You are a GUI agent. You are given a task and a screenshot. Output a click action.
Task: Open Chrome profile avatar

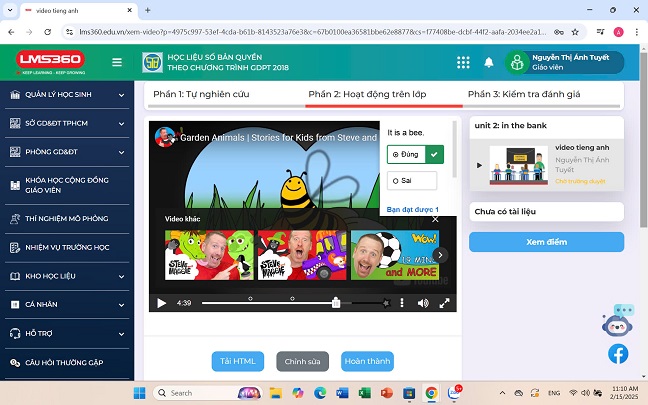(618, 32)
